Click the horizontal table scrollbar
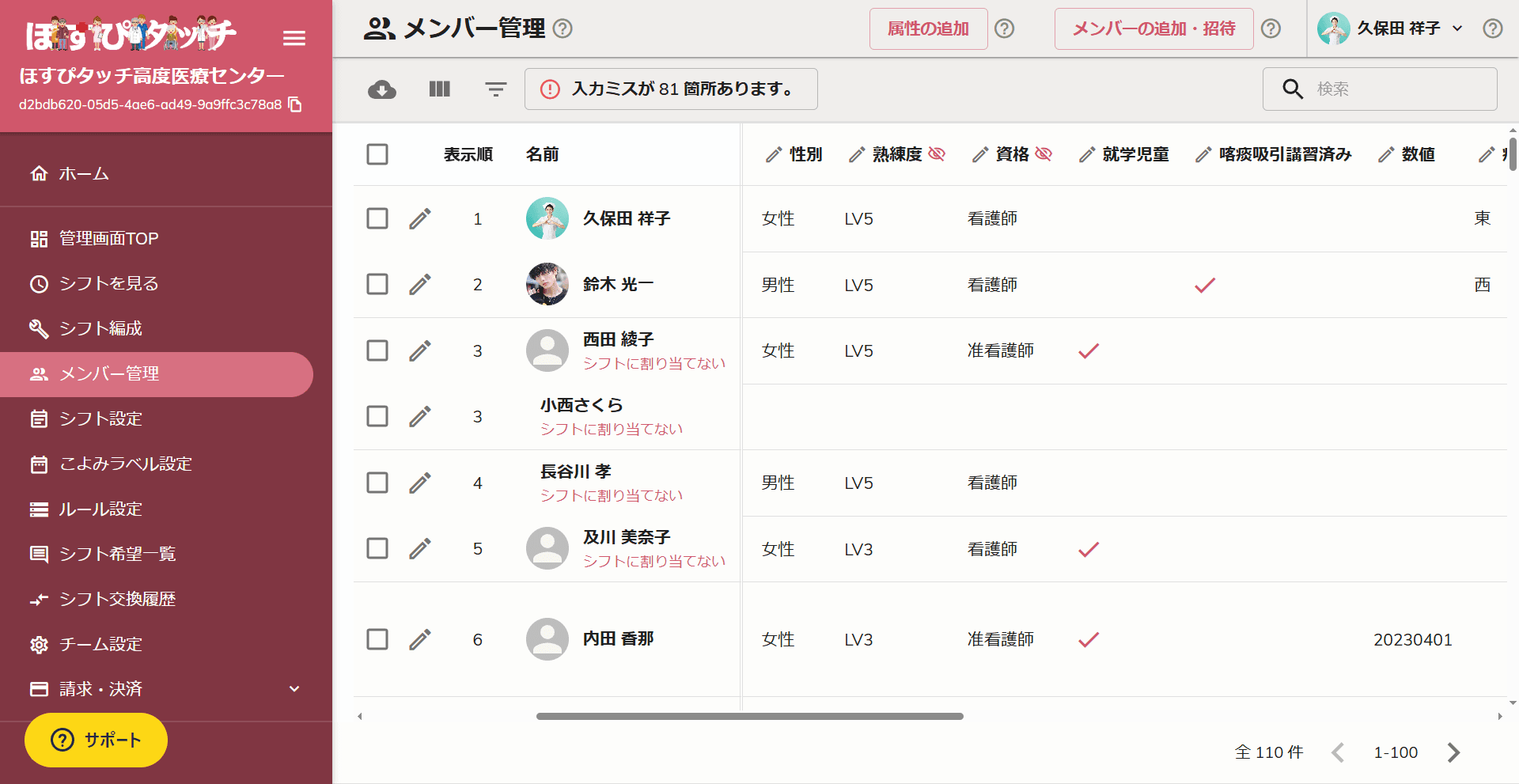 749,716
